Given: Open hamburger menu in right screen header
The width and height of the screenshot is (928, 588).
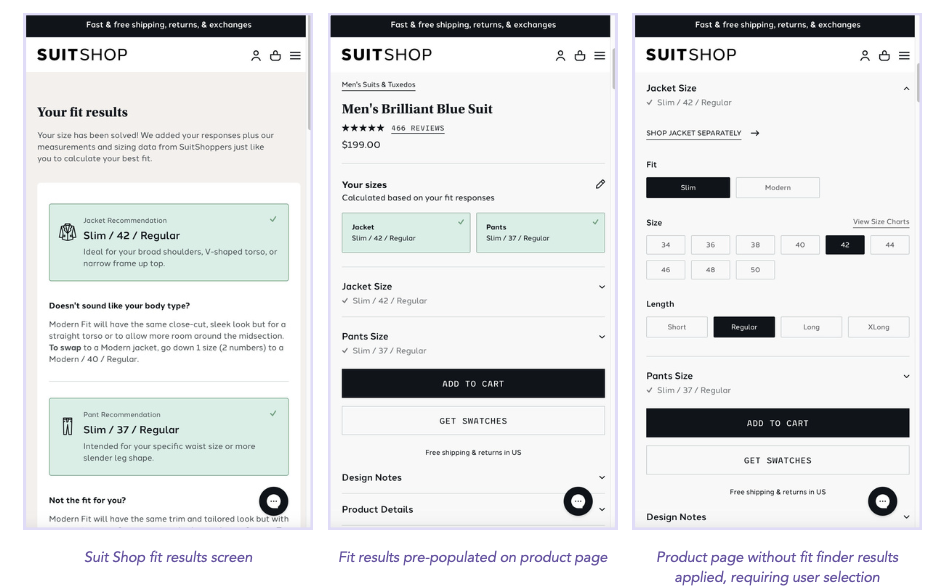Looking at the screenshot, I should 904,56.
